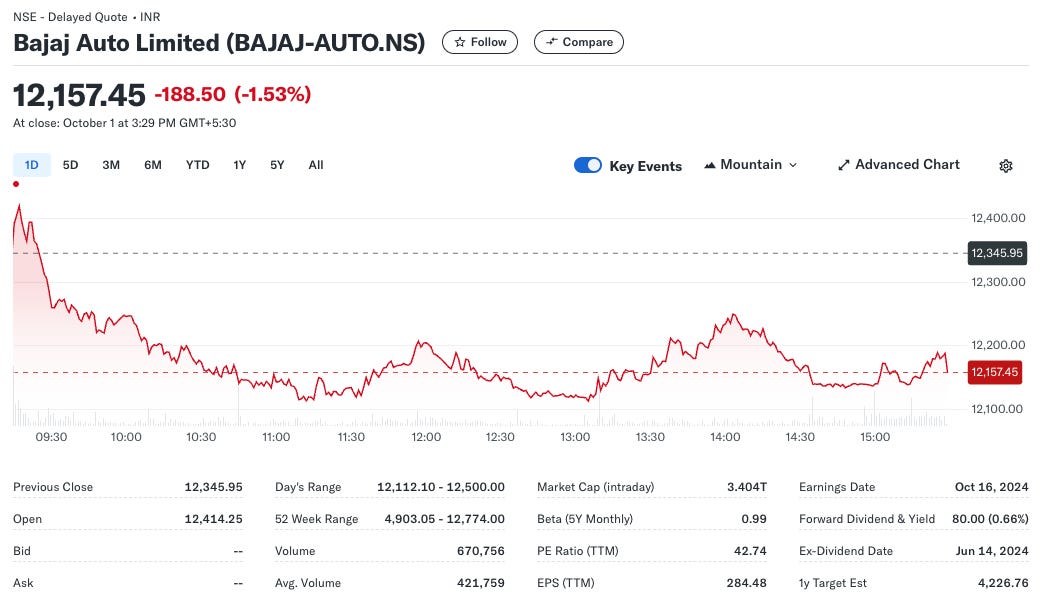Show the All time chart range
Viewport: 1041px width, 607px height.
click(x=316, y=165)
